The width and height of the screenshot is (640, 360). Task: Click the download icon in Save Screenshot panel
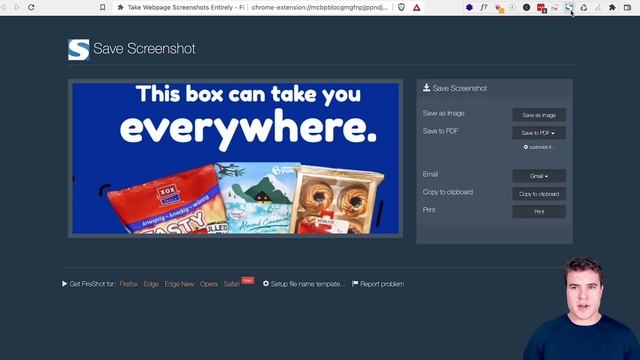tap(427, 88)
